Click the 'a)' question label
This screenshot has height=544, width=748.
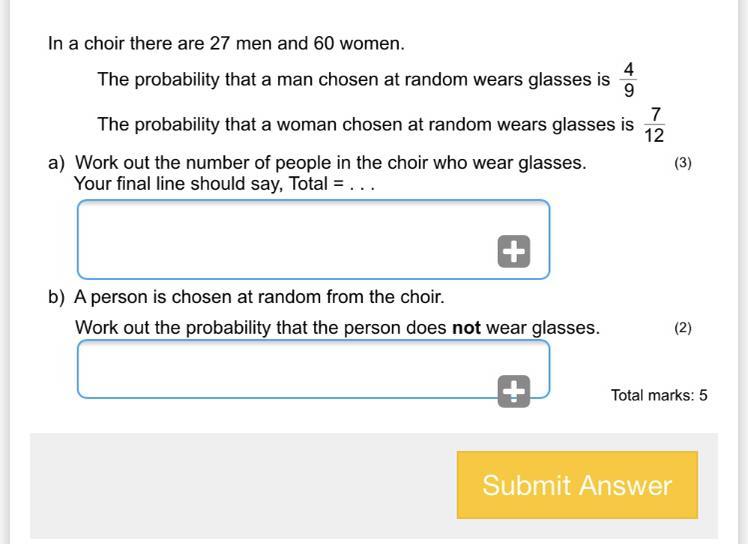(56, 163)
